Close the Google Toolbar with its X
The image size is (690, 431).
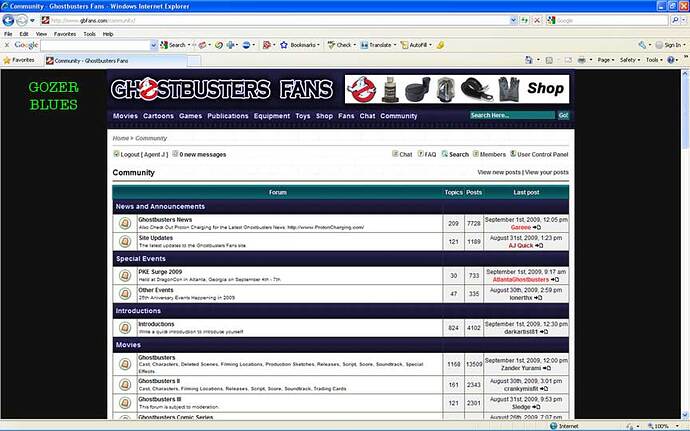[7, 45]
